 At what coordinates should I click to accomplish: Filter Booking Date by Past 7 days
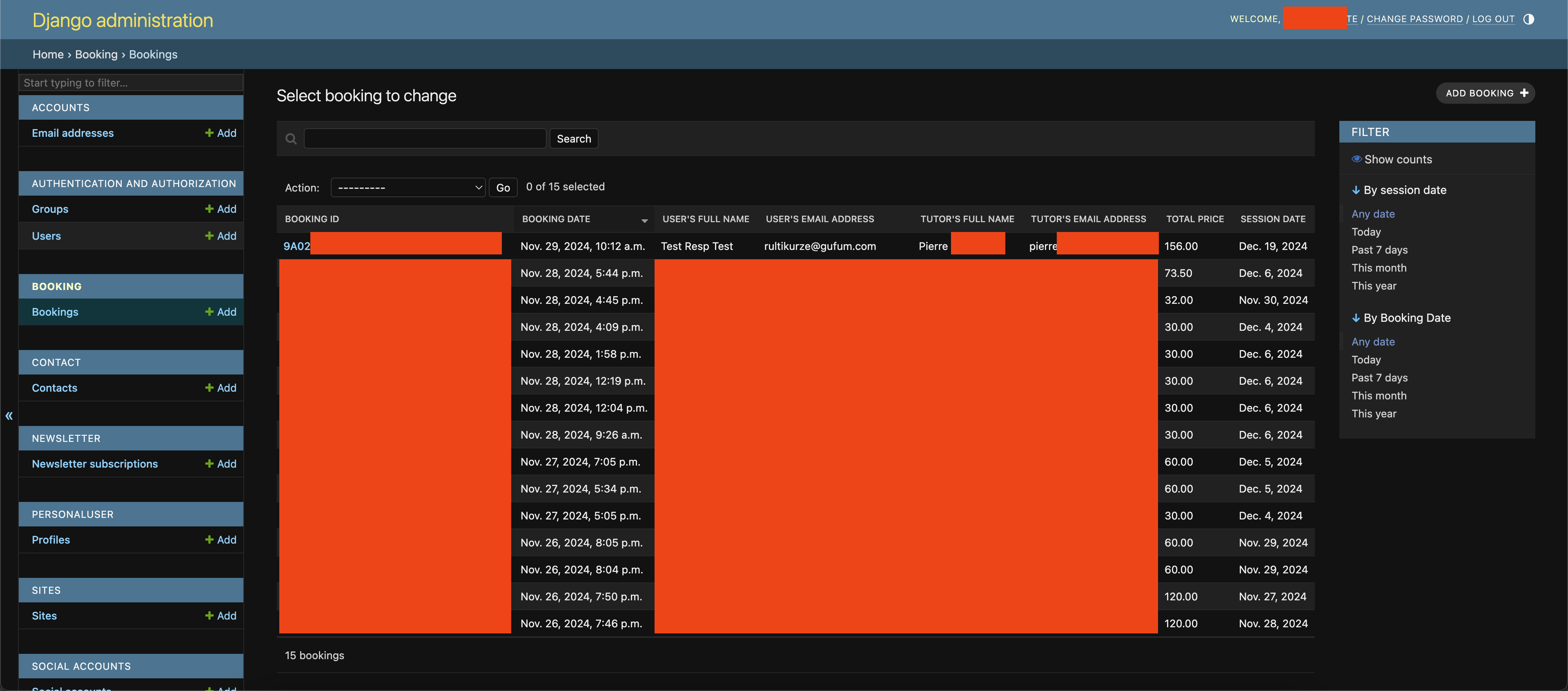tap(1379, 377)
